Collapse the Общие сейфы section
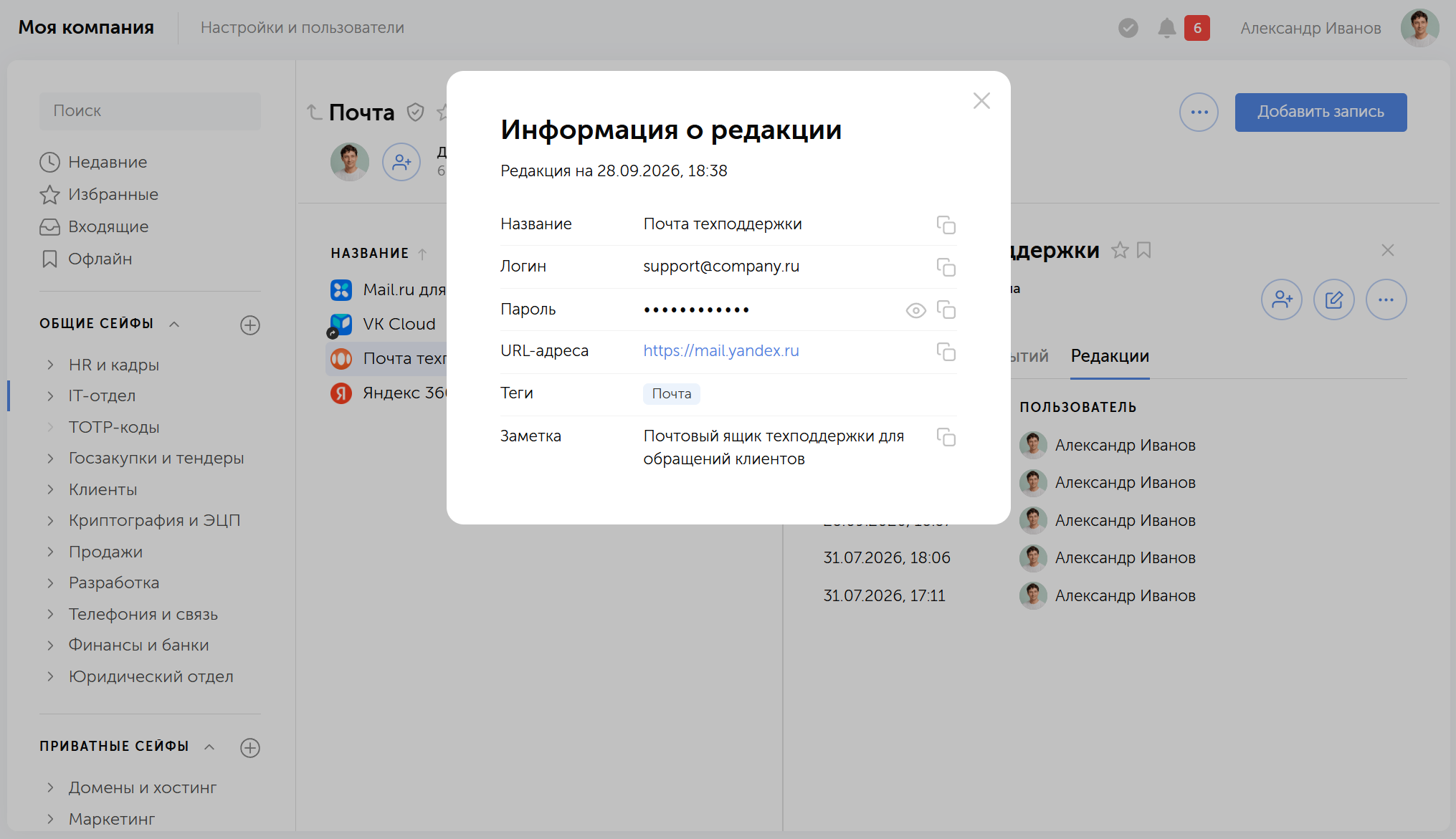Viewport: 1456px width, 839px height. coord(174,324)
